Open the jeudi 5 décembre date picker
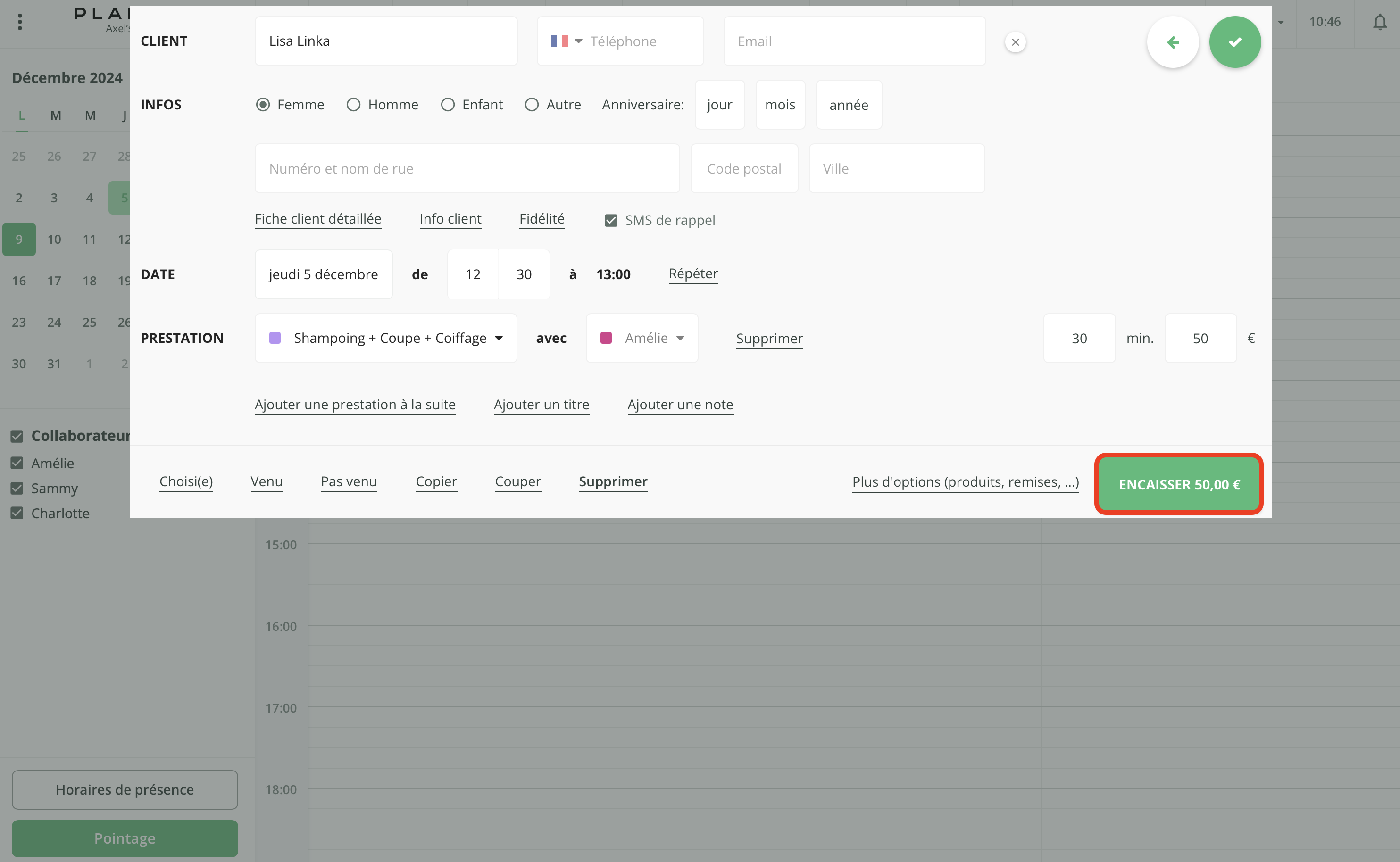The image size is (1400, 862). click(323, 275)
